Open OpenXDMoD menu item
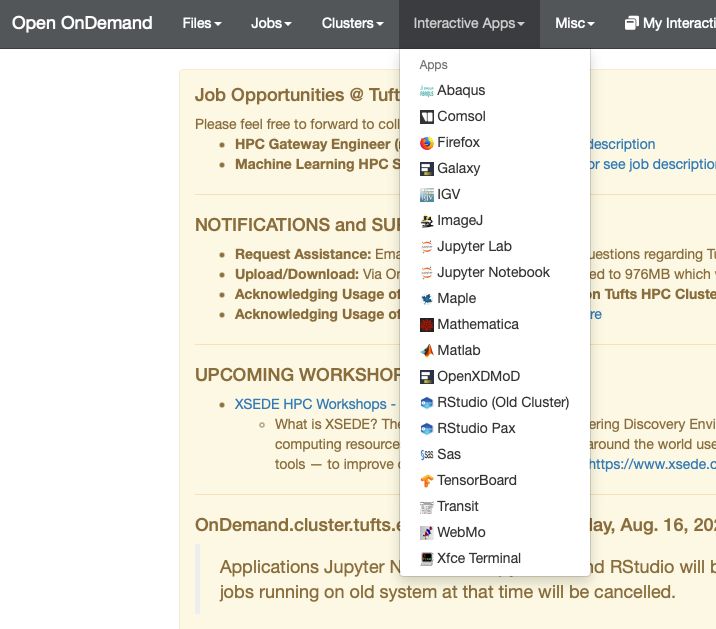 [x=495, y=377]
